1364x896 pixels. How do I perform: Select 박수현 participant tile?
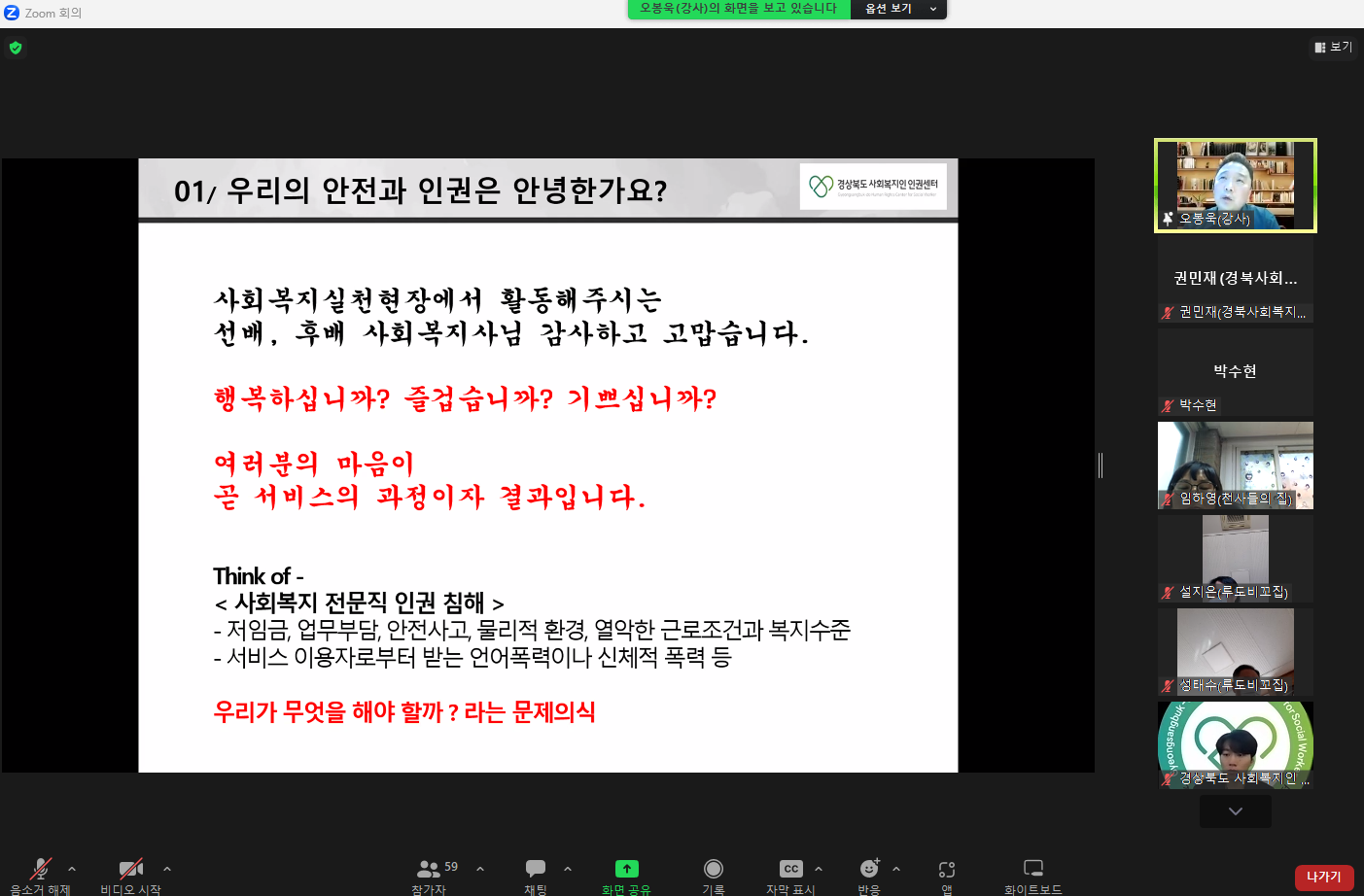(x=1236, y=373)
